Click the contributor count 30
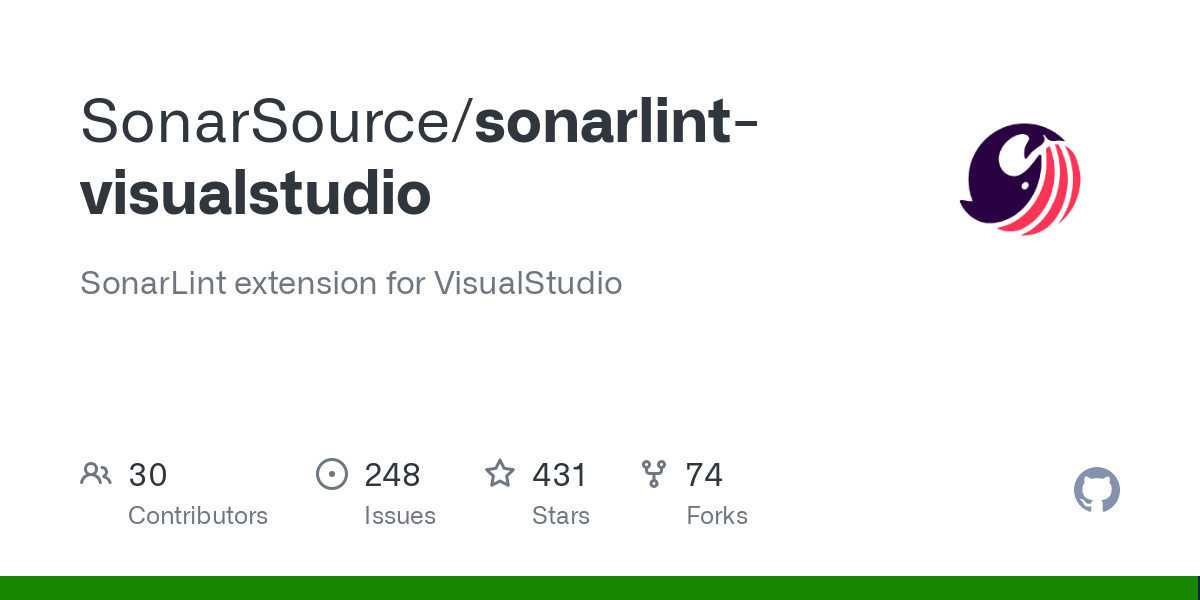This screenshot has height=600, width=1200. 148,475
